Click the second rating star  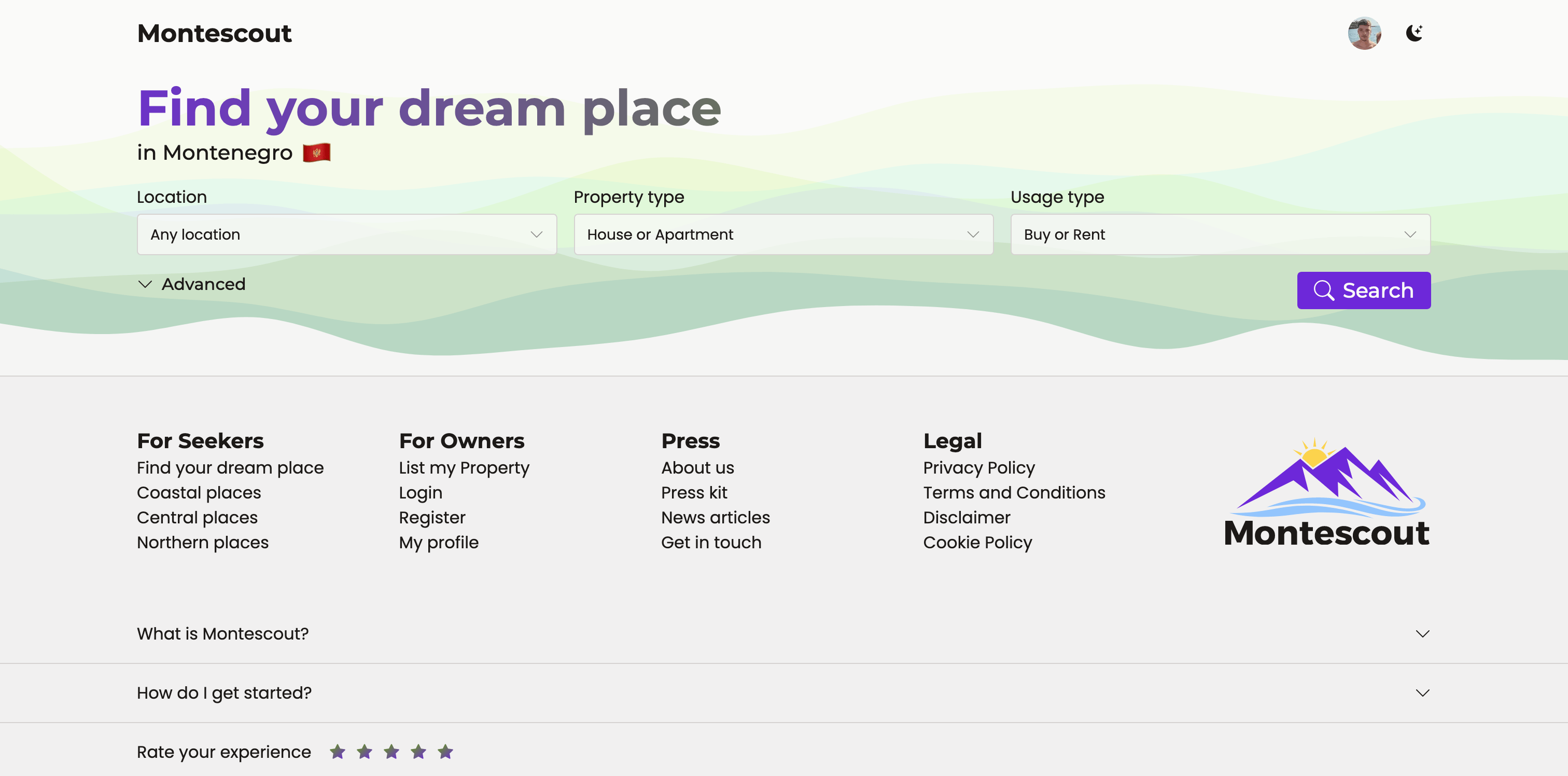coord(365,752)
